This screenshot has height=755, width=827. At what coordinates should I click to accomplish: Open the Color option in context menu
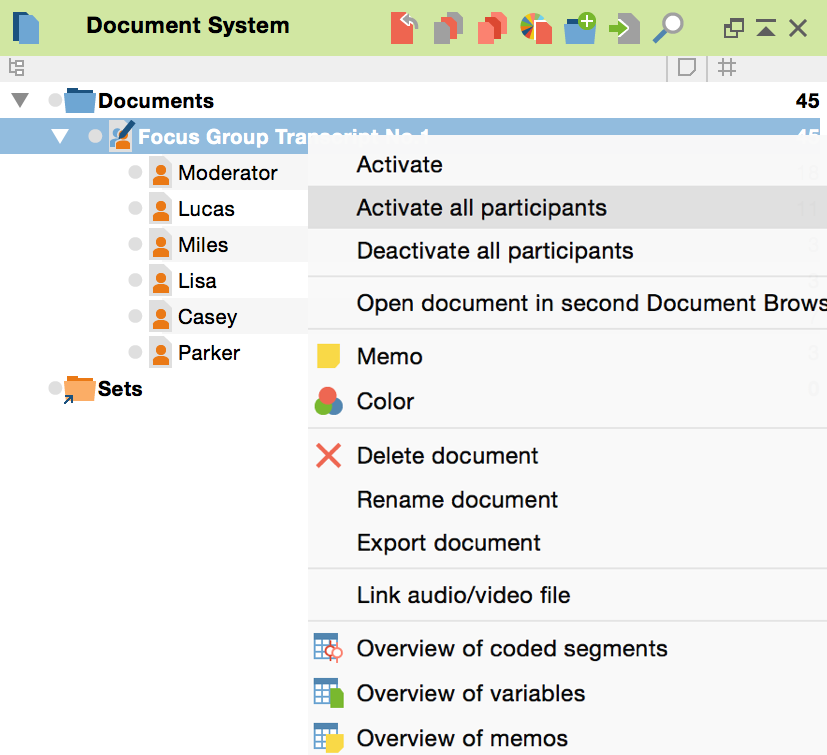click(x=385, y=401)
